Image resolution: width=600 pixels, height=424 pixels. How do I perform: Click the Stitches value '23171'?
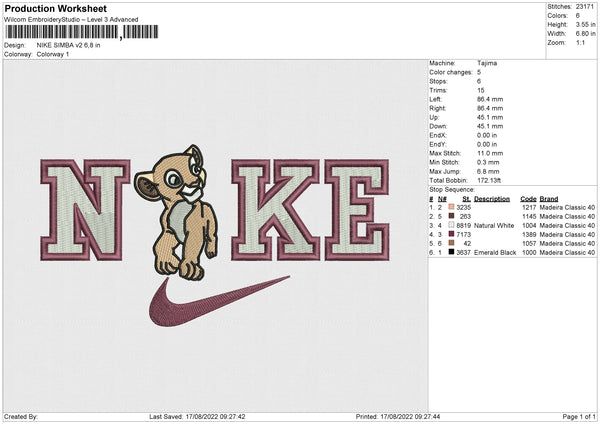pos(585,7)
